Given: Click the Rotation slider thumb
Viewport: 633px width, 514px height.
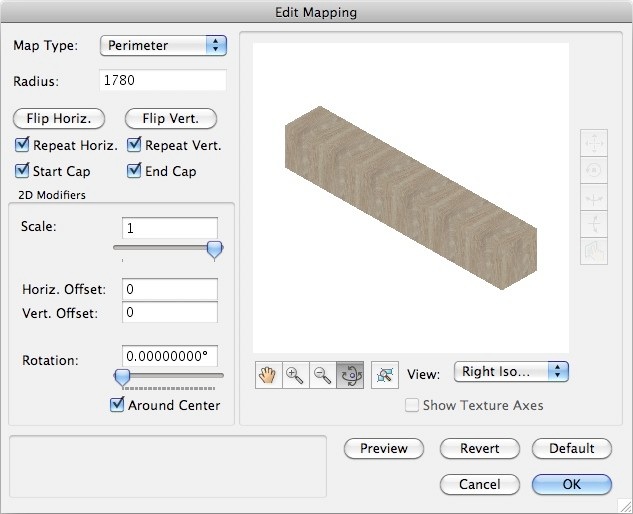Looking at the screenshot, I should pos(122,377).
